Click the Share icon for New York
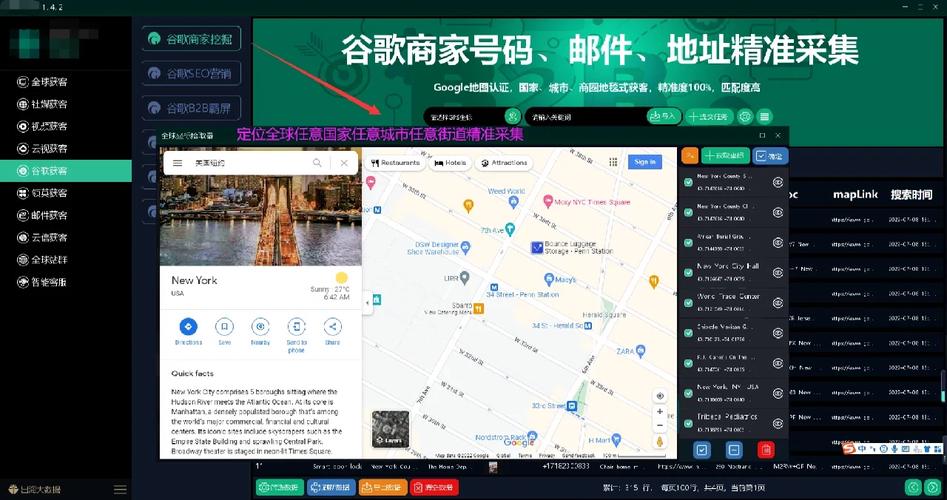 click(x=332, y=327)
